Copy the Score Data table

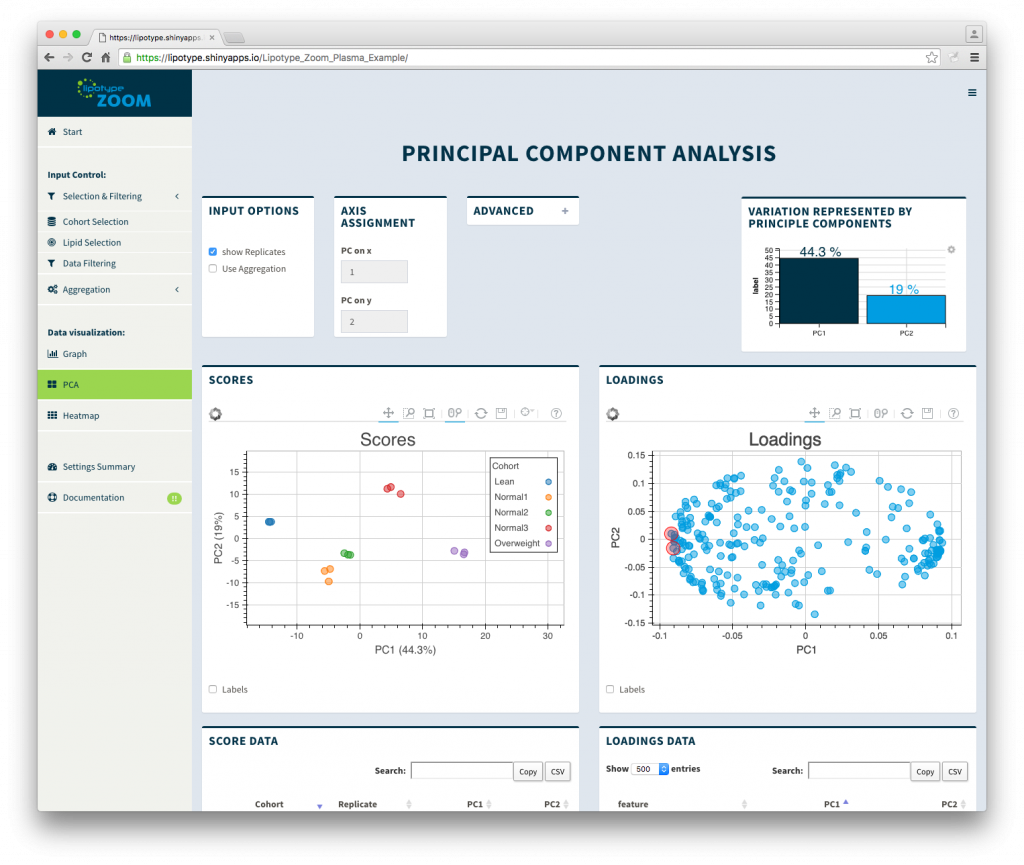click(528, 771)
